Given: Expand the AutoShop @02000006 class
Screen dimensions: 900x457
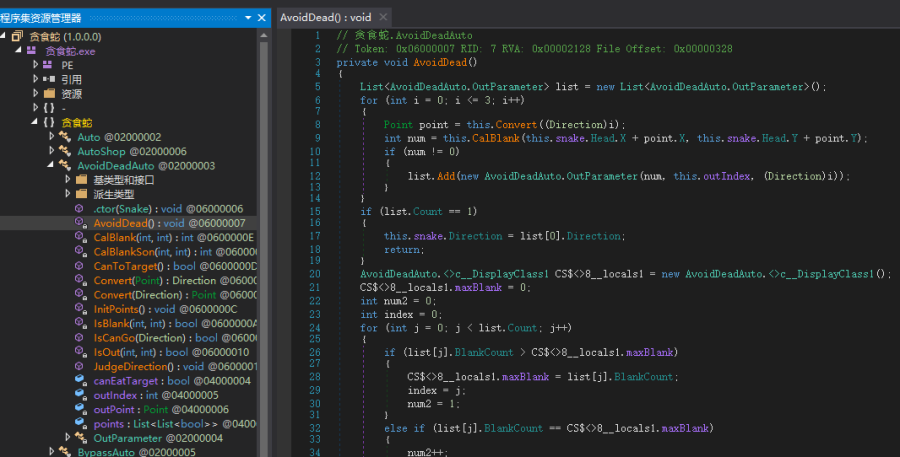Looking at the screenshot, I should pyautogui.click(x=52, y=151).
